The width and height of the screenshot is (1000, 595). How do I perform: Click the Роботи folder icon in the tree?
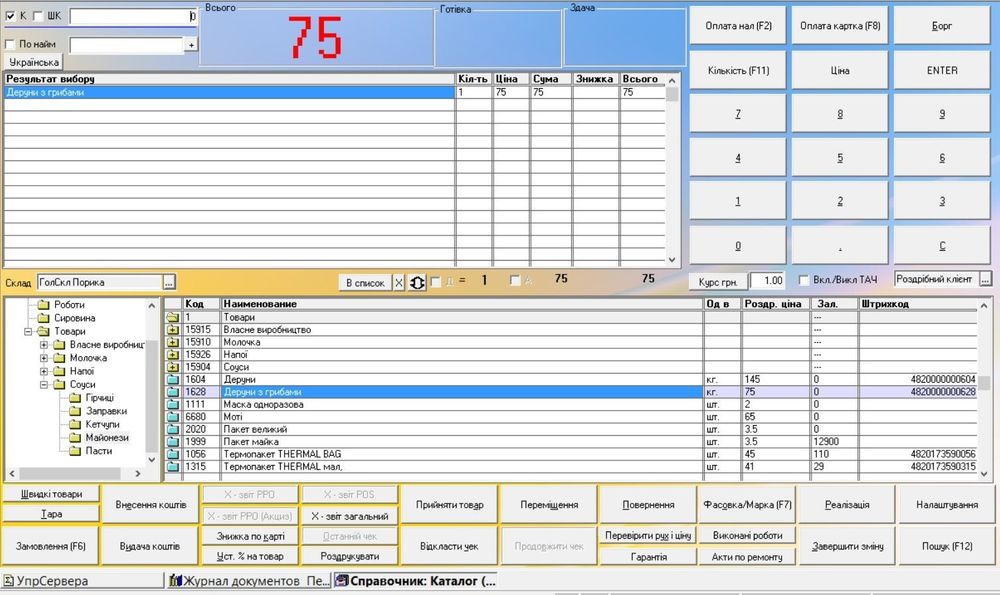click(x=43, y=304)
